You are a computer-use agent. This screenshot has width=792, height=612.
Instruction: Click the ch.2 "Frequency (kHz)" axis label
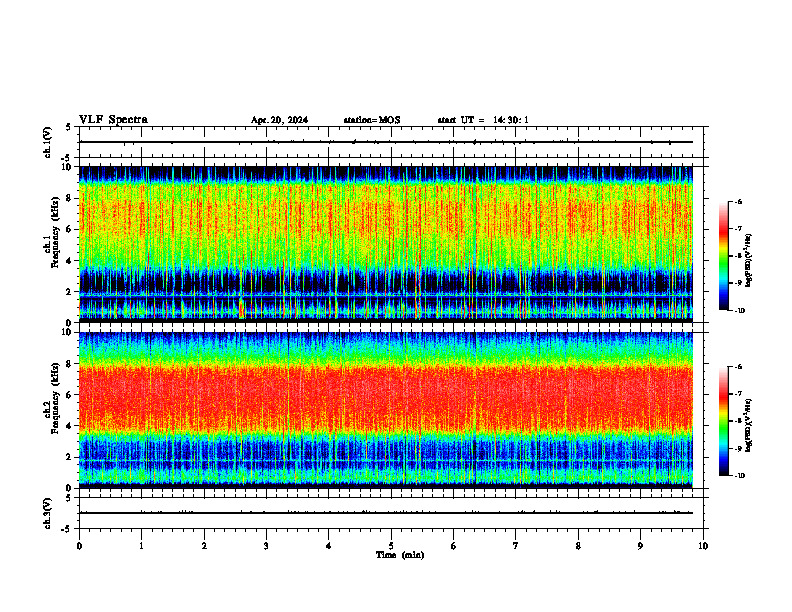tap(55, 397)
